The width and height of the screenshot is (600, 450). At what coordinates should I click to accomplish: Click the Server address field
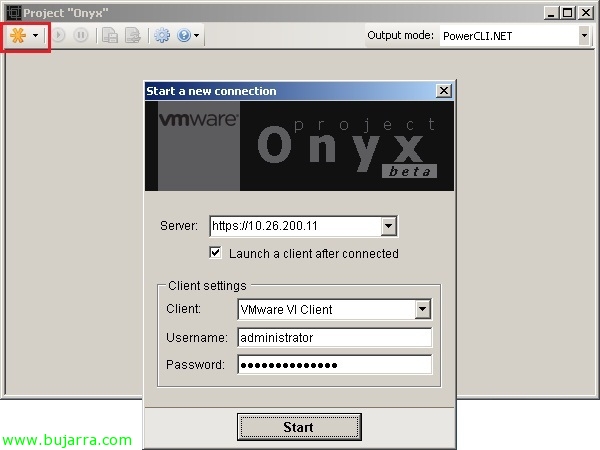click(295, 226)
